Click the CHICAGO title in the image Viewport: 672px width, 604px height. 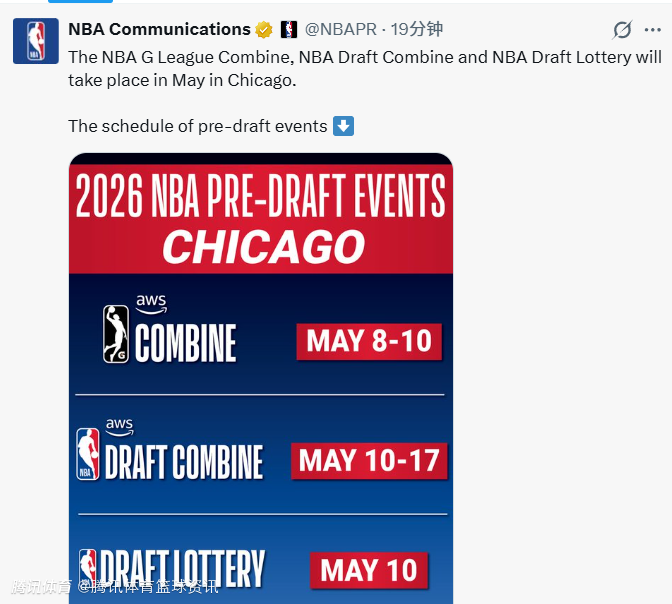click(x=263, y=247)
